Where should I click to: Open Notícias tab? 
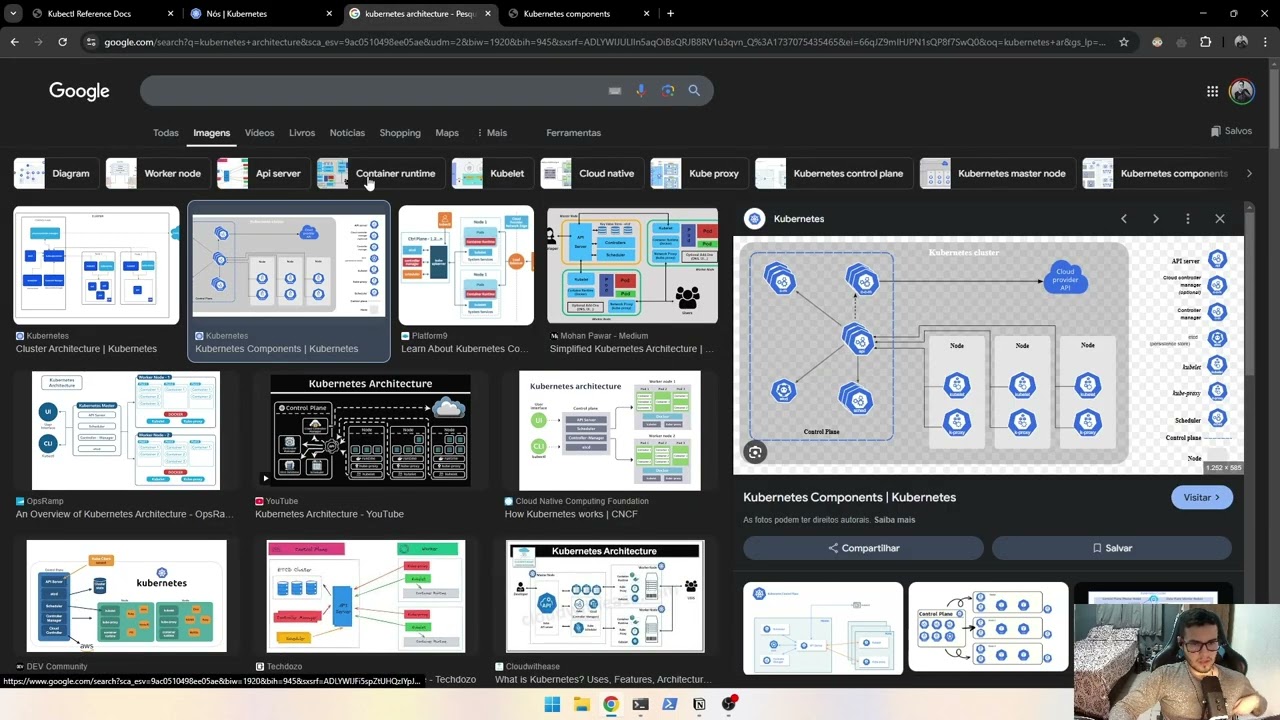(x=347, y=133)
